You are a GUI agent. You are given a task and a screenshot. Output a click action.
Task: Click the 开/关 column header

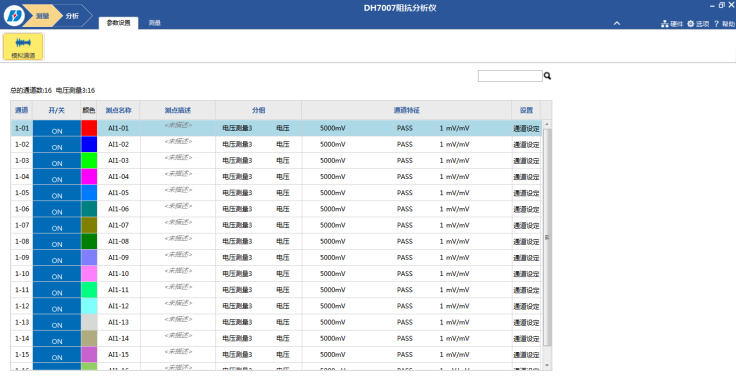(57, 110)
